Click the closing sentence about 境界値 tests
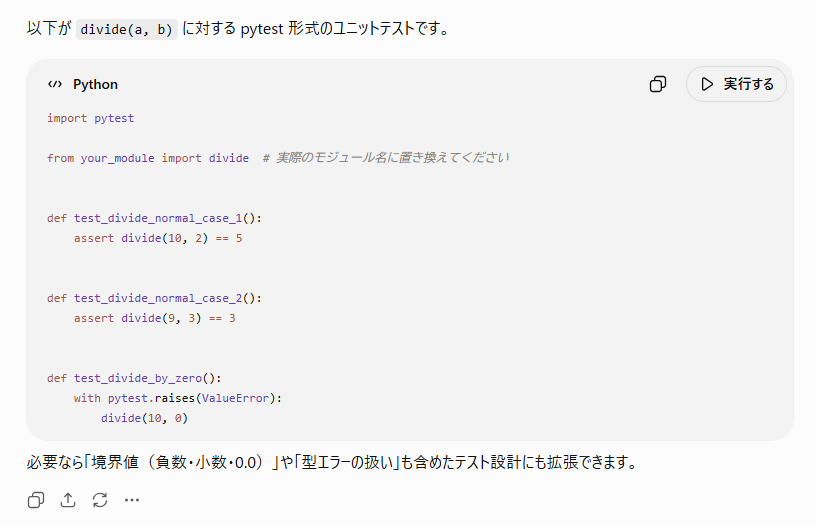Screen dimensions: 816x525 click(332, 462)
